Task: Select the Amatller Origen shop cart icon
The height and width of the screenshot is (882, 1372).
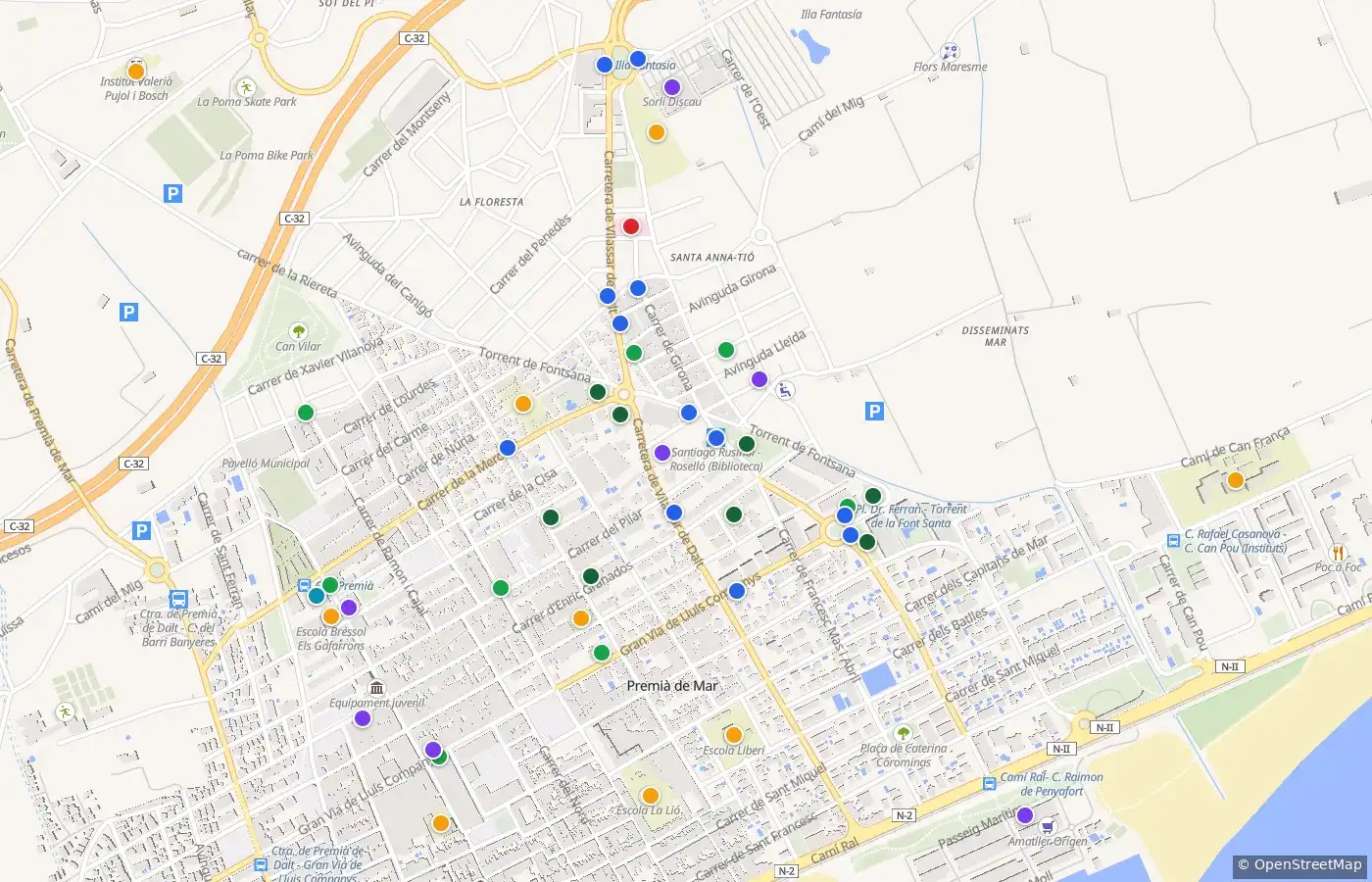Action: [1048, 826]
